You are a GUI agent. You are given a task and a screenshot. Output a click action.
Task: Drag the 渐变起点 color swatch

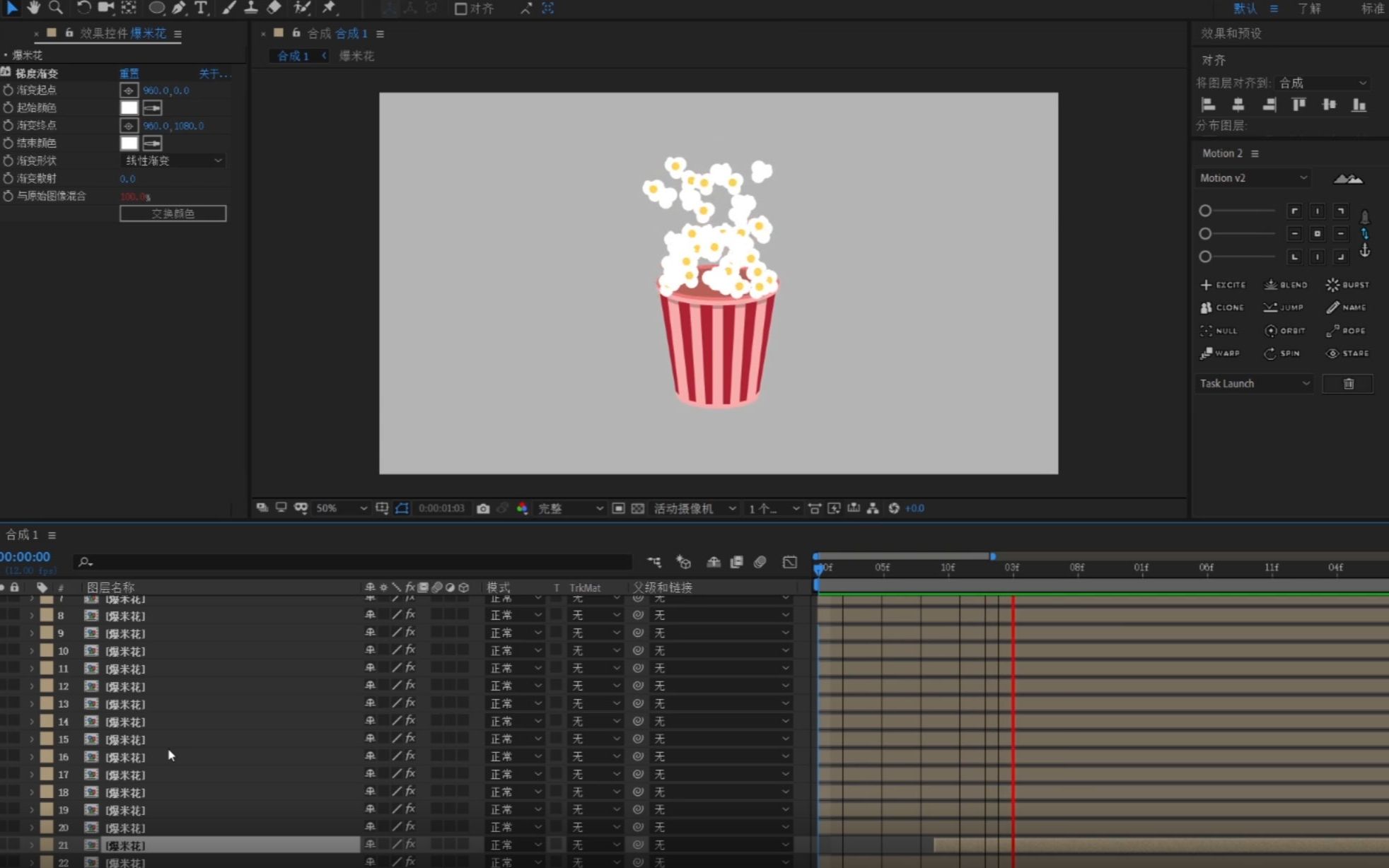[128, 90]
